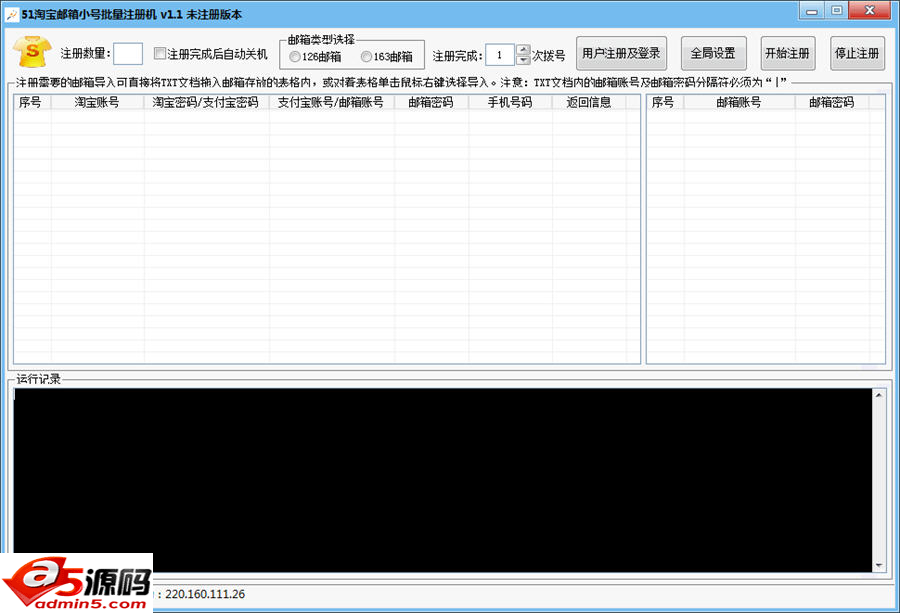The height and width of the screenshot is (613, 900).
Task: Click the yellow T-shirt app logo
Action: click(x=32, y=52)
